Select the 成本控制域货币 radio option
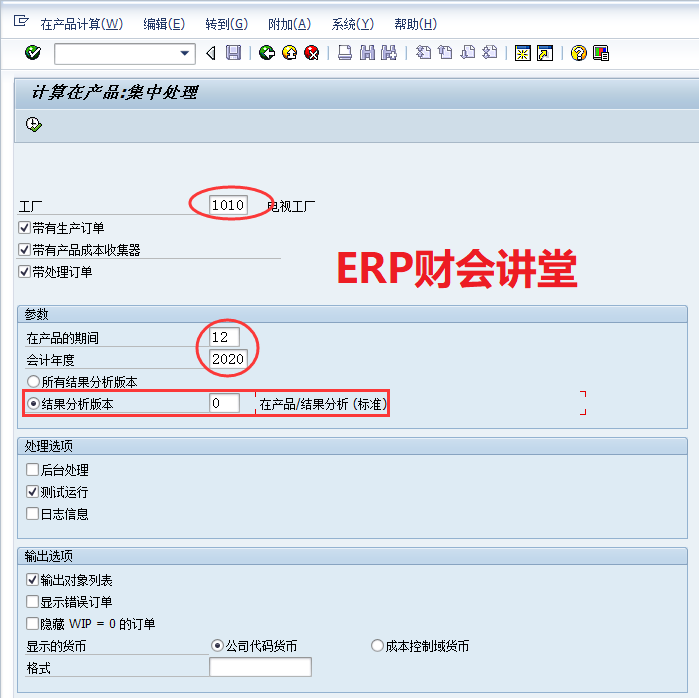 pyautogui.click(x=377, y=646)
